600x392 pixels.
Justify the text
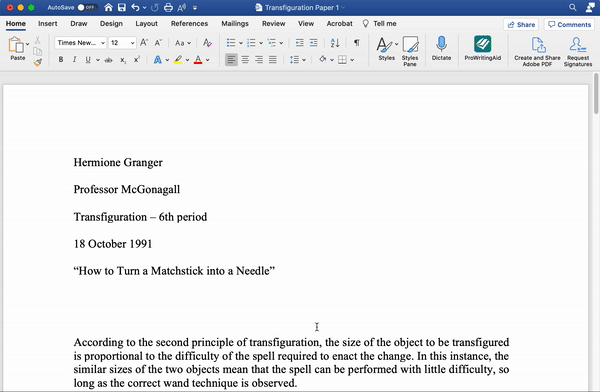(272, 60)
